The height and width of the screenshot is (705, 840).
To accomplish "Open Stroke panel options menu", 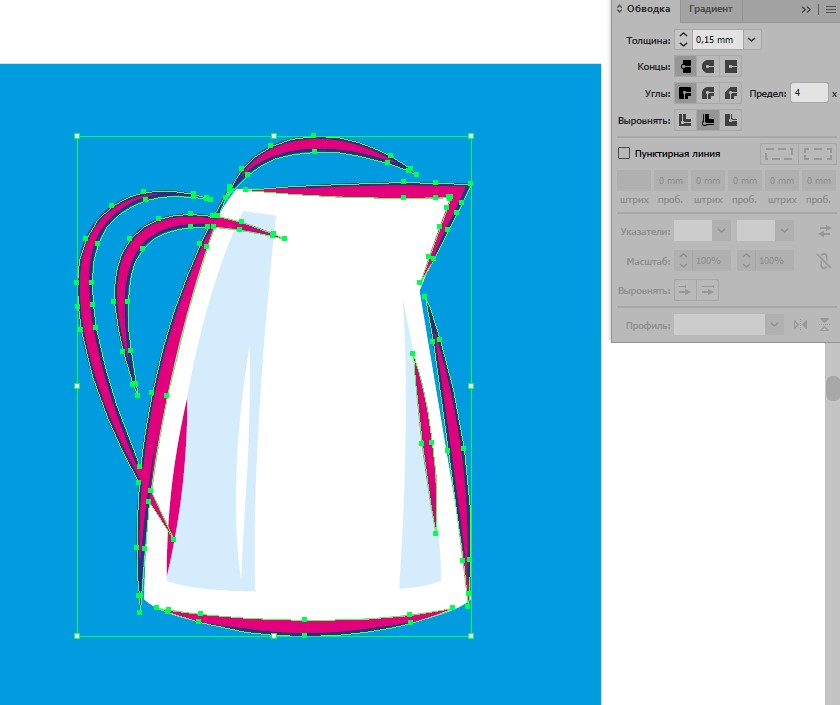I will 830,9.
